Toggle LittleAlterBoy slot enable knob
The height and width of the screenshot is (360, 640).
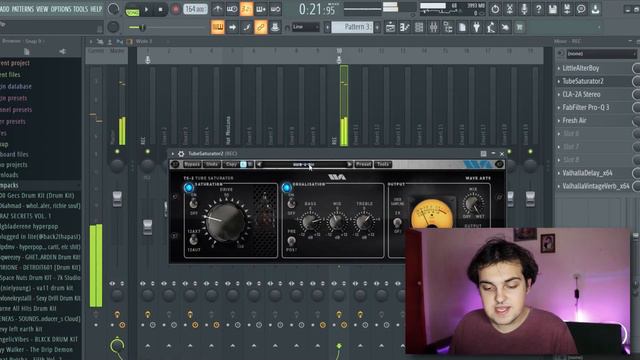(636, 68)
